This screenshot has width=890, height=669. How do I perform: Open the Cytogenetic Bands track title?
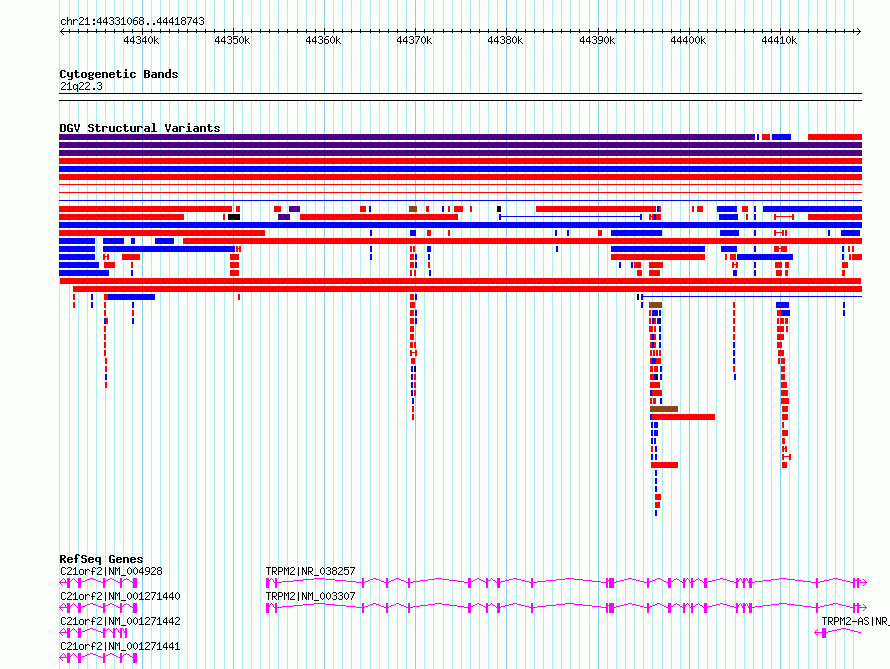click(x=119, y=74)
